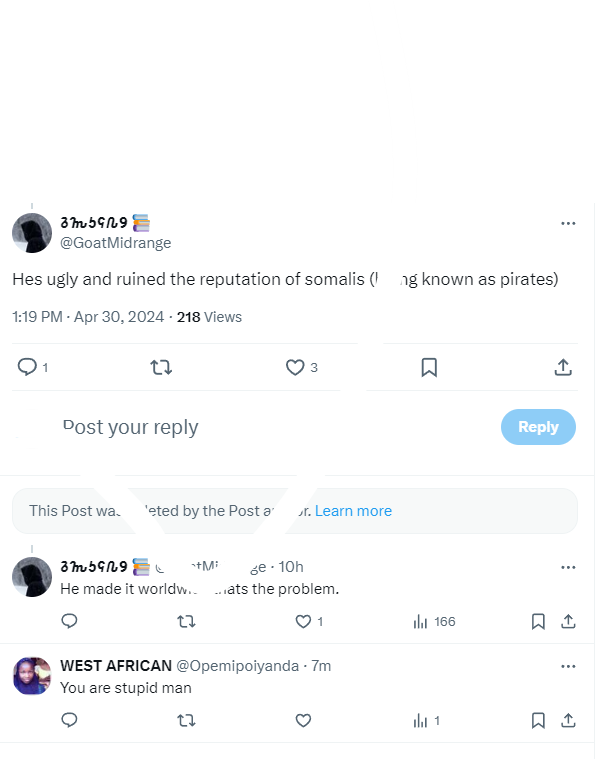Bookmark the 10h reply post
The image size is (602, 759).
tap(538, 621)
